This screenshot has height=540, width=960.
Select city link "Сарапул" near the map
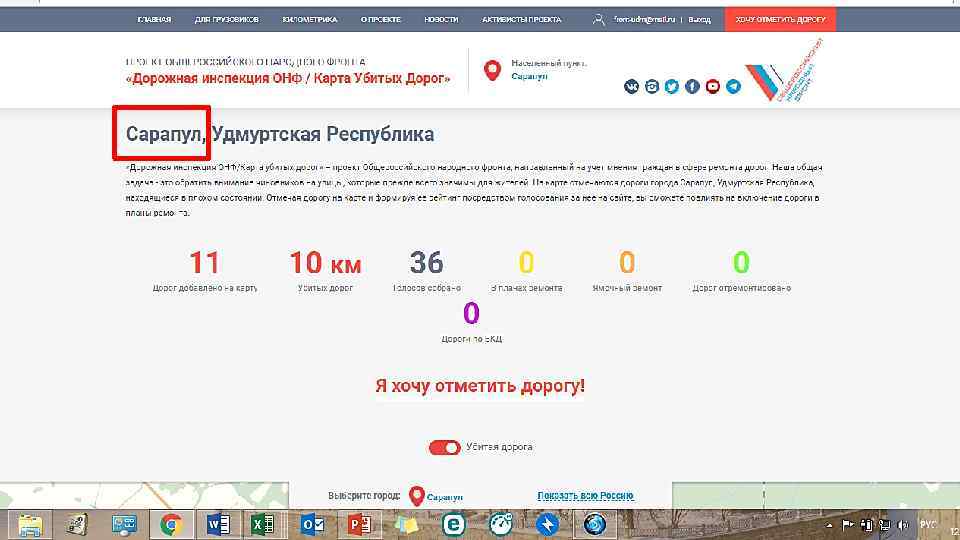(x=444, y=497)
